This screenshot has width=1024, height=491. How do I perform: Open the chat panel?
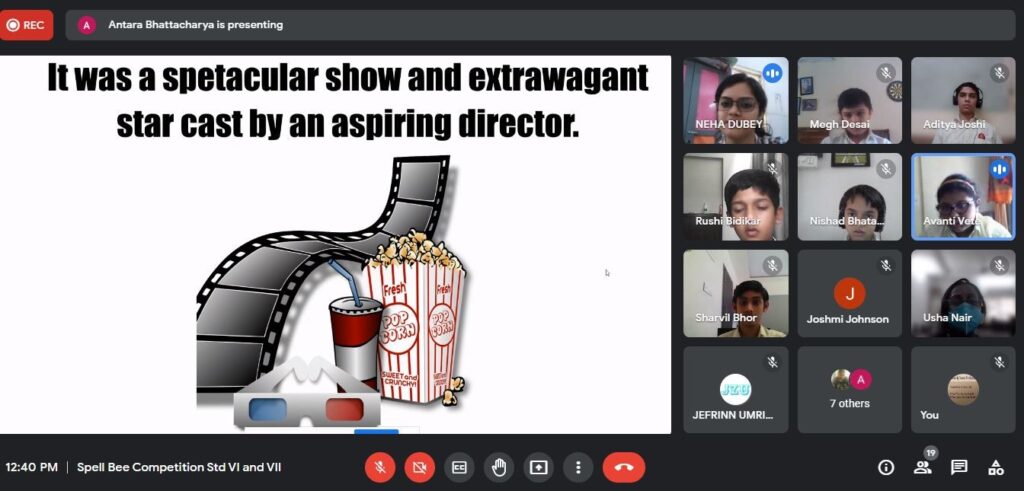959,467
